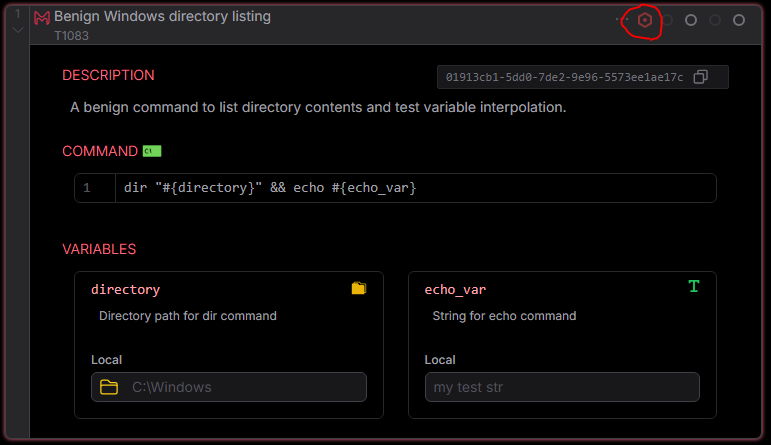Toggle the dim circle right of hexagon
The width and height of the screenshot is (771, 445).
(x=667, y=20)
